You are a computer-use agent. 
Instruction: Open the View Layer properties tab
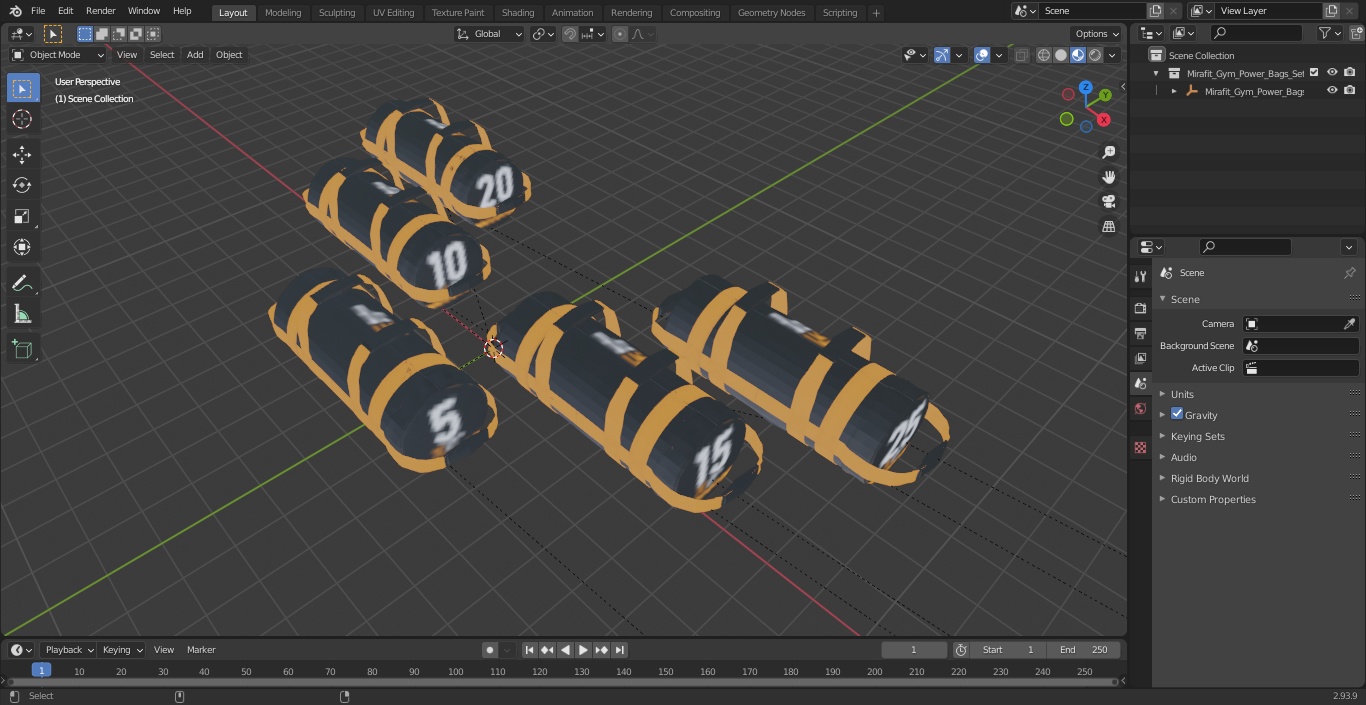point(1140,358)
